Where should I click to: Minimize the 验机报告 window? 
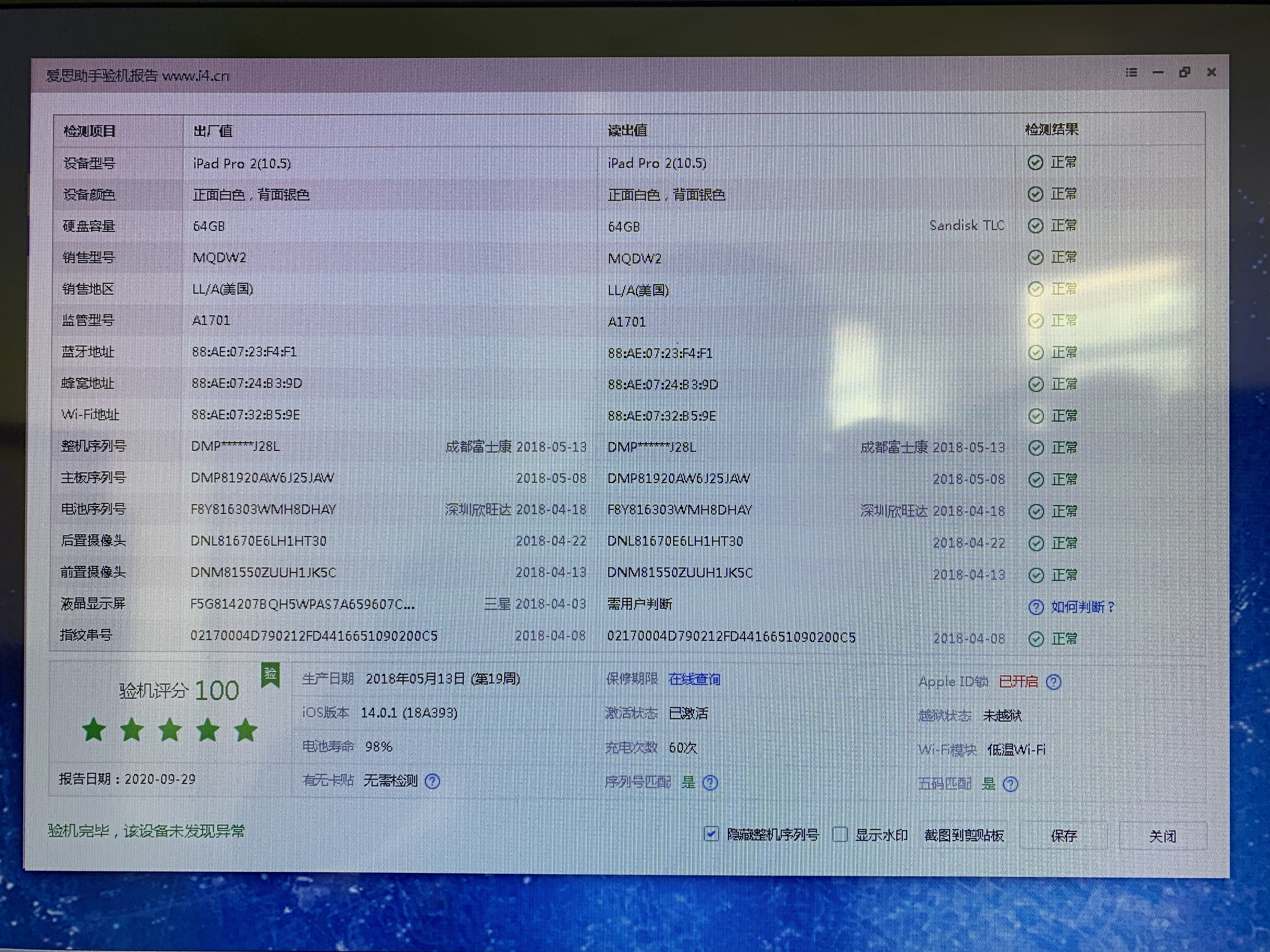1158,73
